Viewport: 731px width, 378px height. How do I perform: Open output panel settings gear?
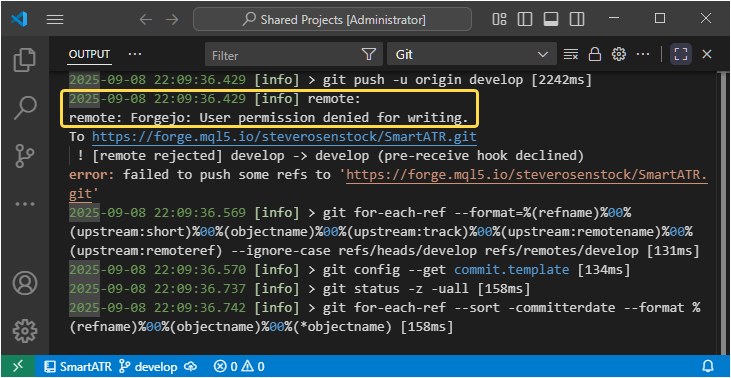(x=619, y=55)
